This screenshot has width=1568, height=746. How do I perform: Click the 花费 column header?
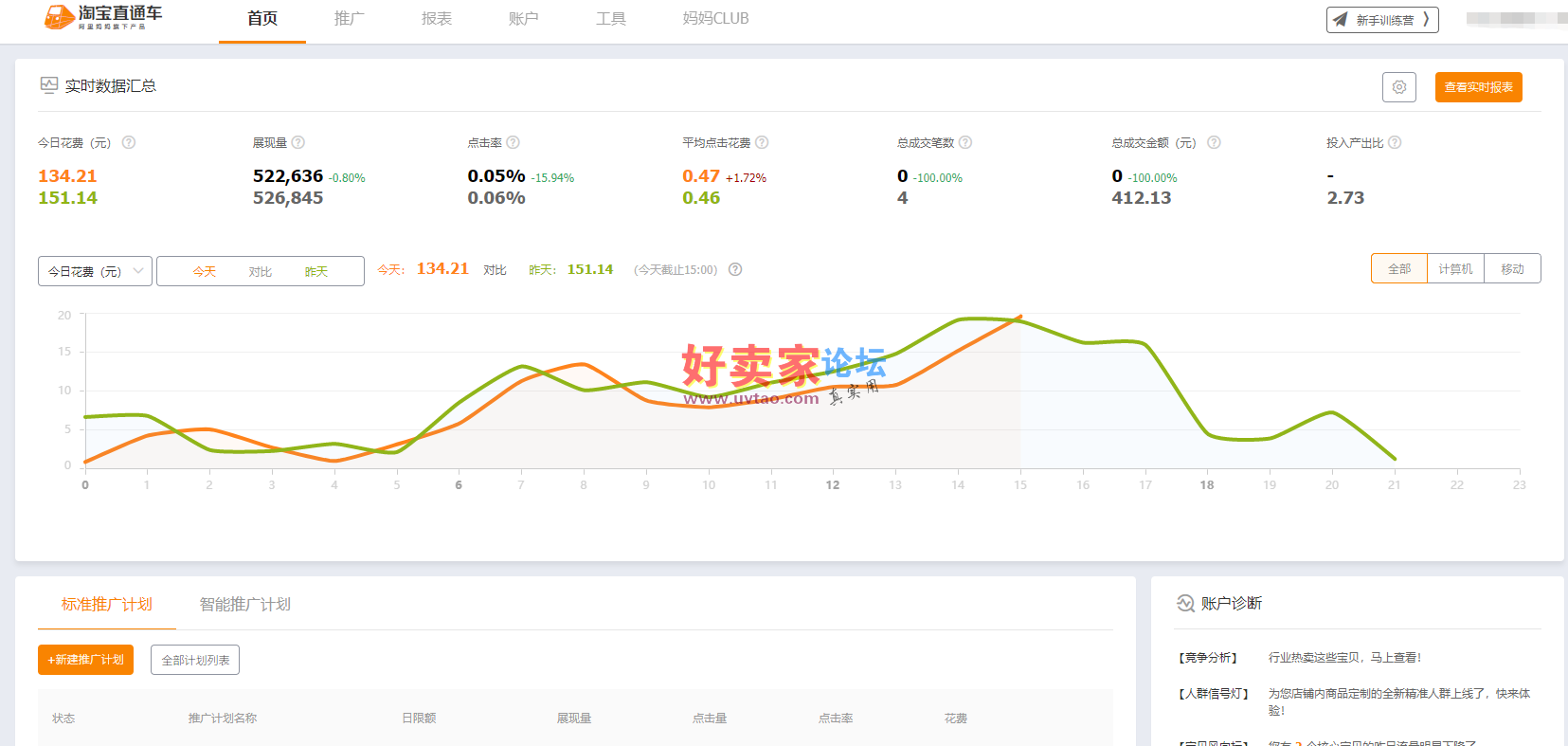coord(956,719)
